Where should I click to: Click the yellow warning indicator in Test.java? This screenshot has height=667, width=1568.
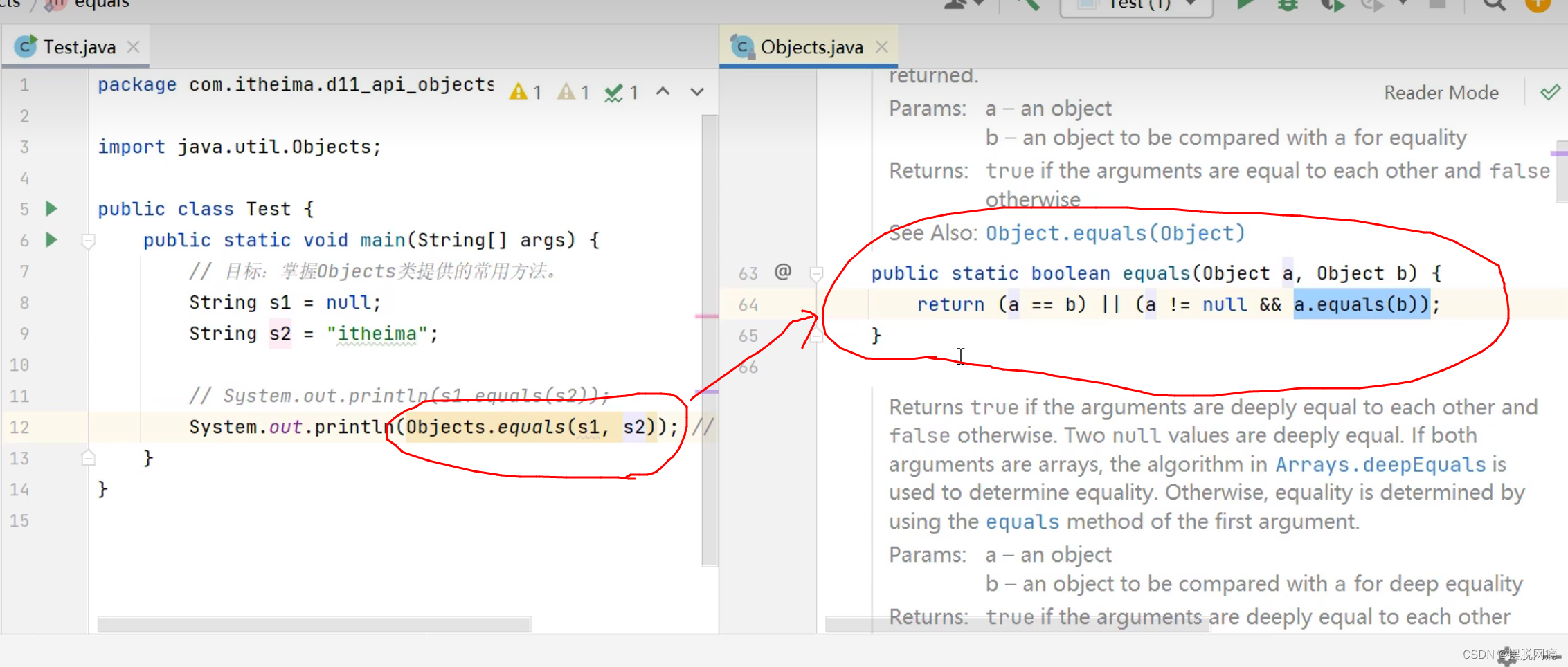pos(525,92)
